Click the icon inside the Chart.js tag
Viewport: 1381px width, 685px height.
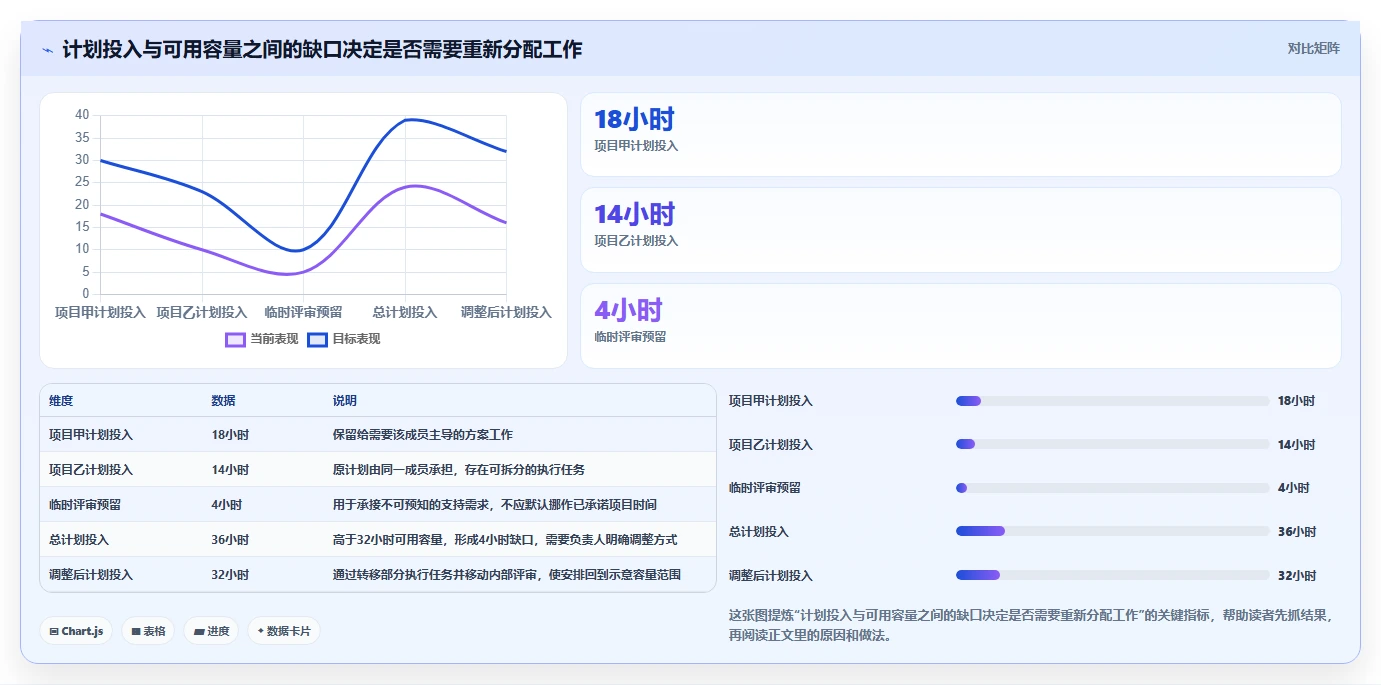(54, 632)
